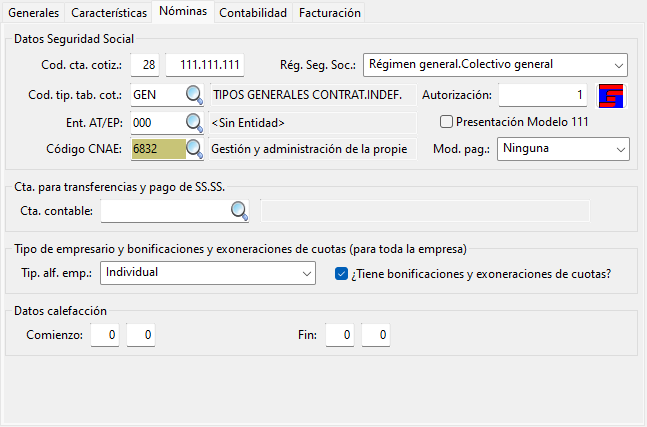Viewport: 647px width, 427px height.
Task: Open lookup for Cod. tip. tab. cot. field
Action: 194,95
